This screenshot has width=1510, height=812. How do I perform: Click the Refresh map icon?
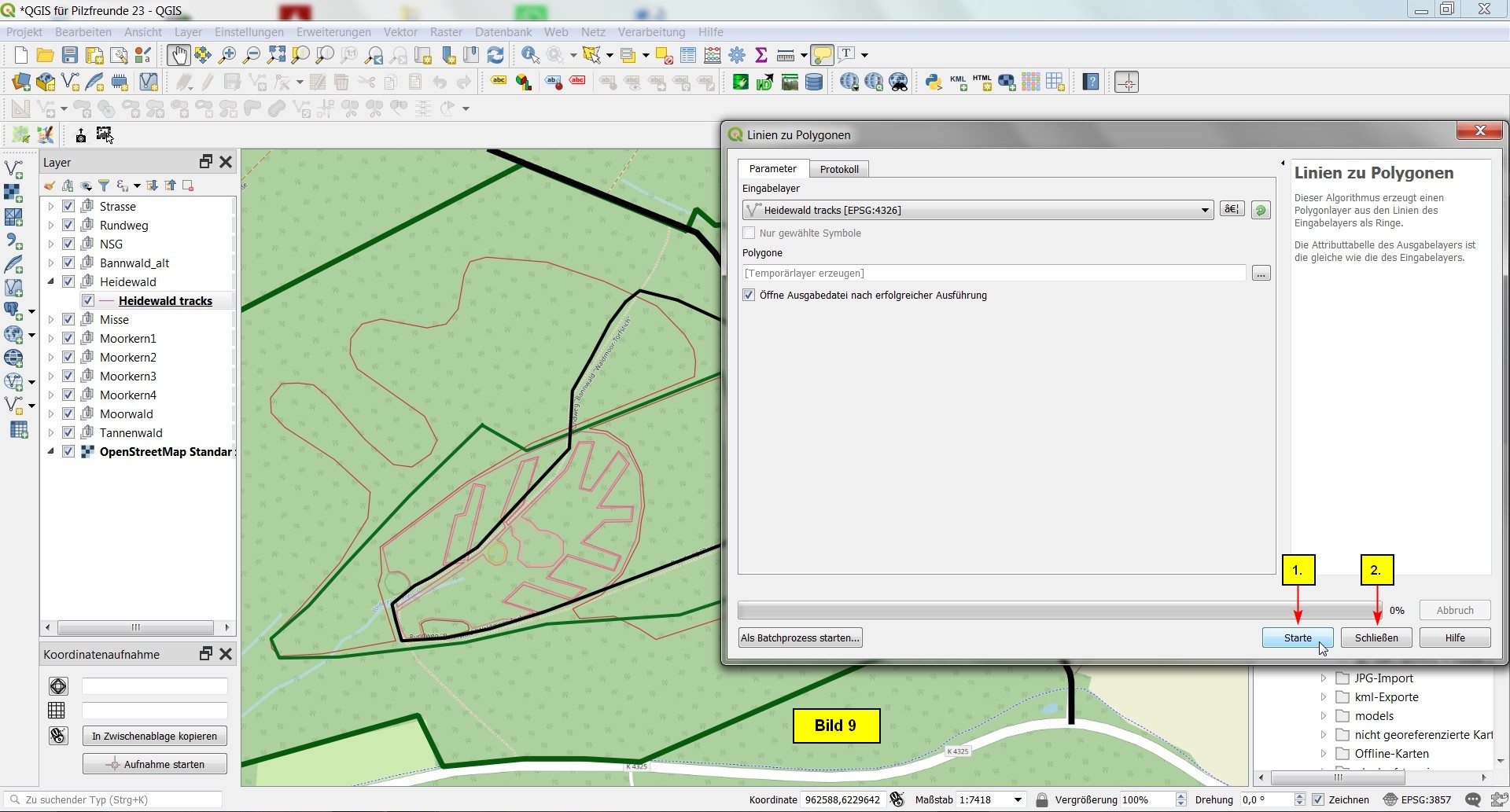(x=495, y=55)
